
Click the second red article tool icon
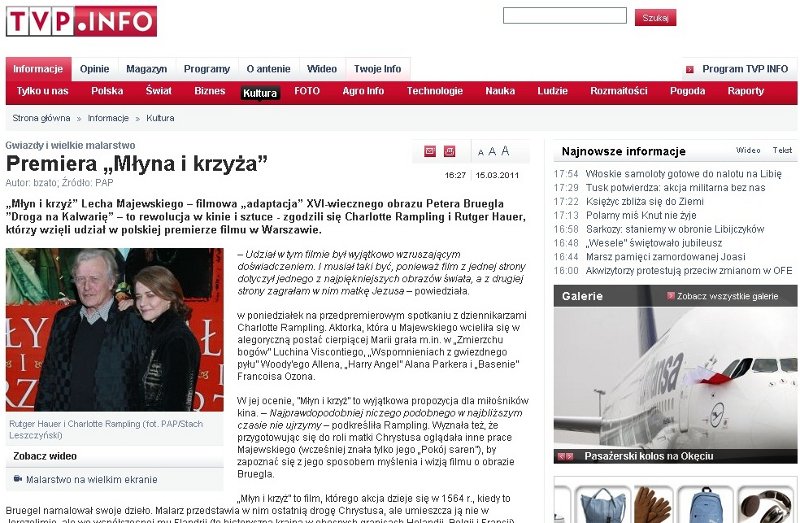450,151
